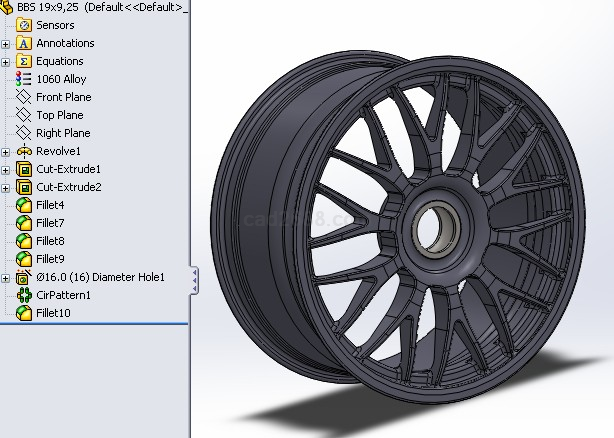Image resolution: width=614 pixels, height=438 pixels.
Task: Click the 1060 Alloy material icon
Action: (x=24, y=79)
